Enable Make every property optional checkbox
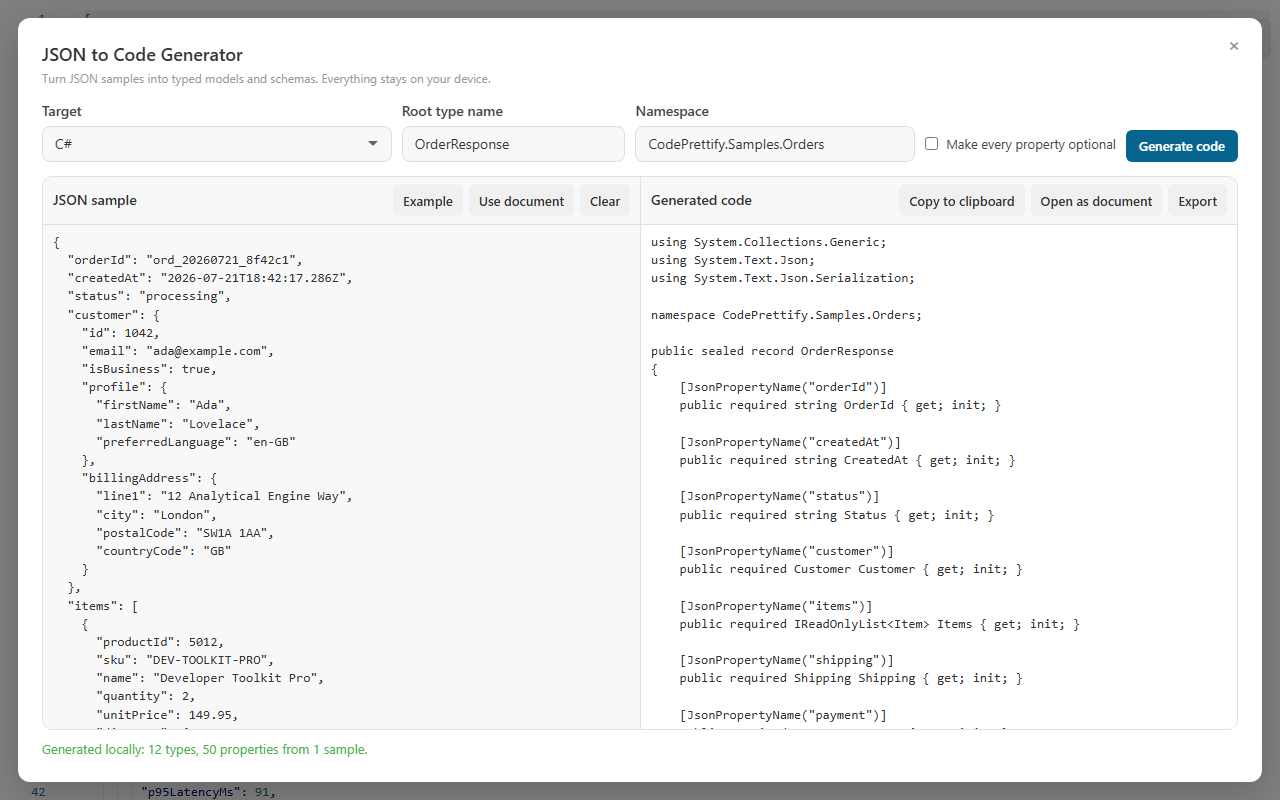1280x800 pixels. (932, 144)
